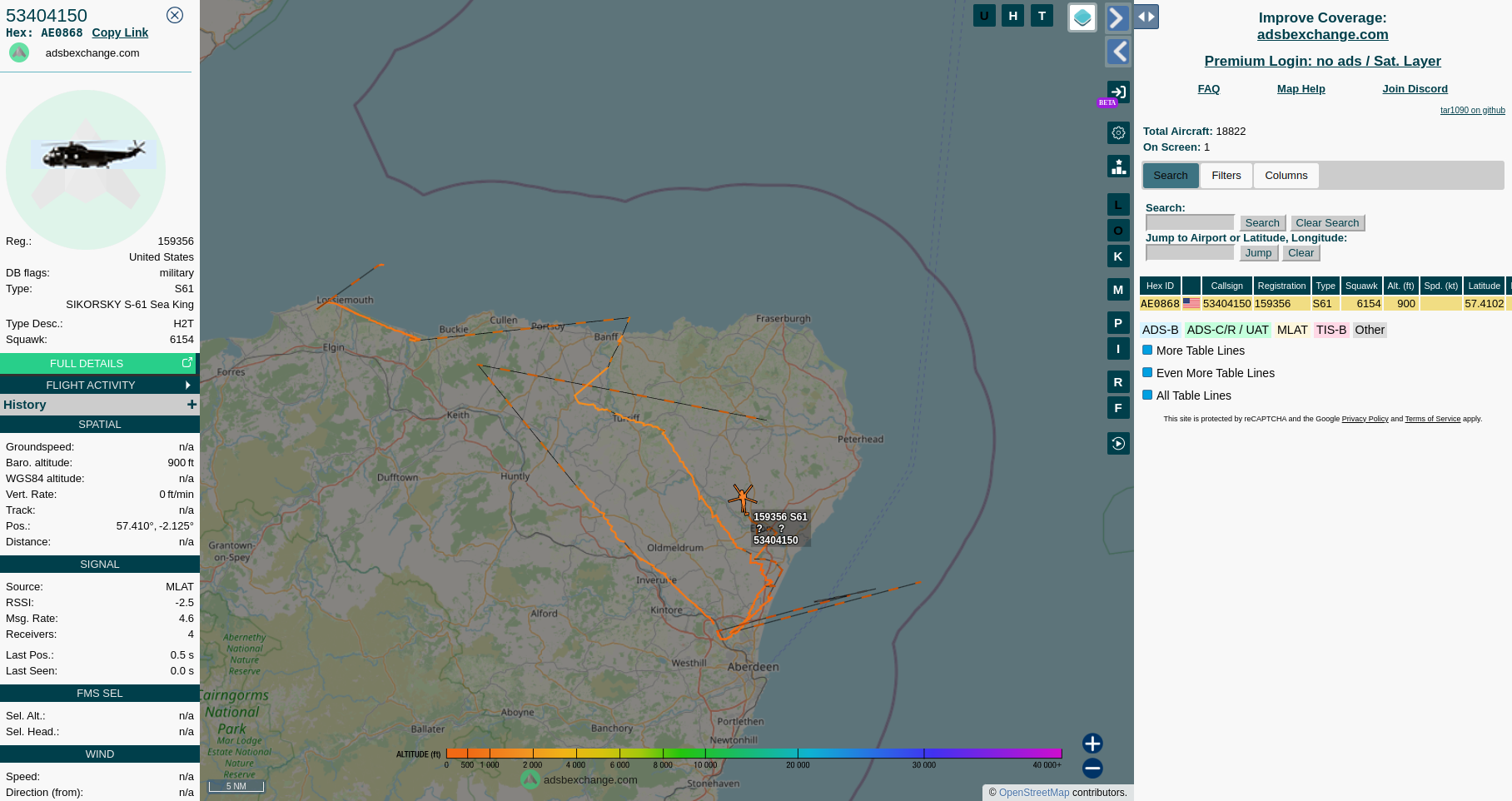
Task: Open the settings gear on map
Action: pyautogui.click(x=1118, y=132)
